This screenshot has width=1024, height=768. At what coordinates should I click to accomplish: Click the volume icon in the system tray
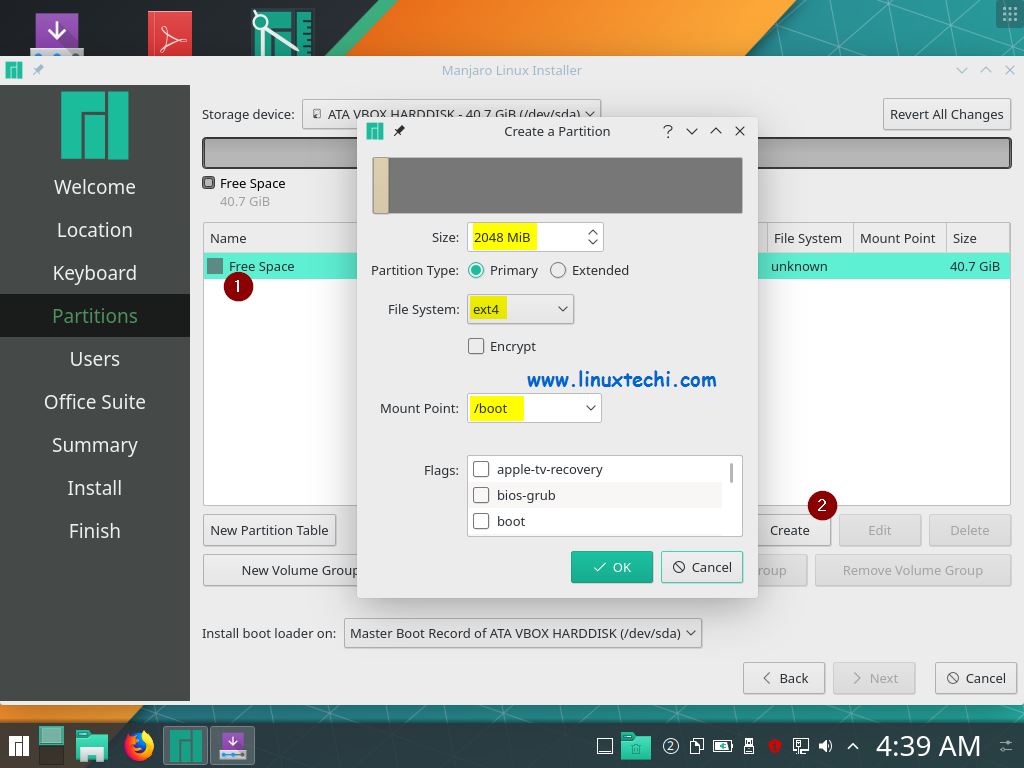(x=824, y=746)
